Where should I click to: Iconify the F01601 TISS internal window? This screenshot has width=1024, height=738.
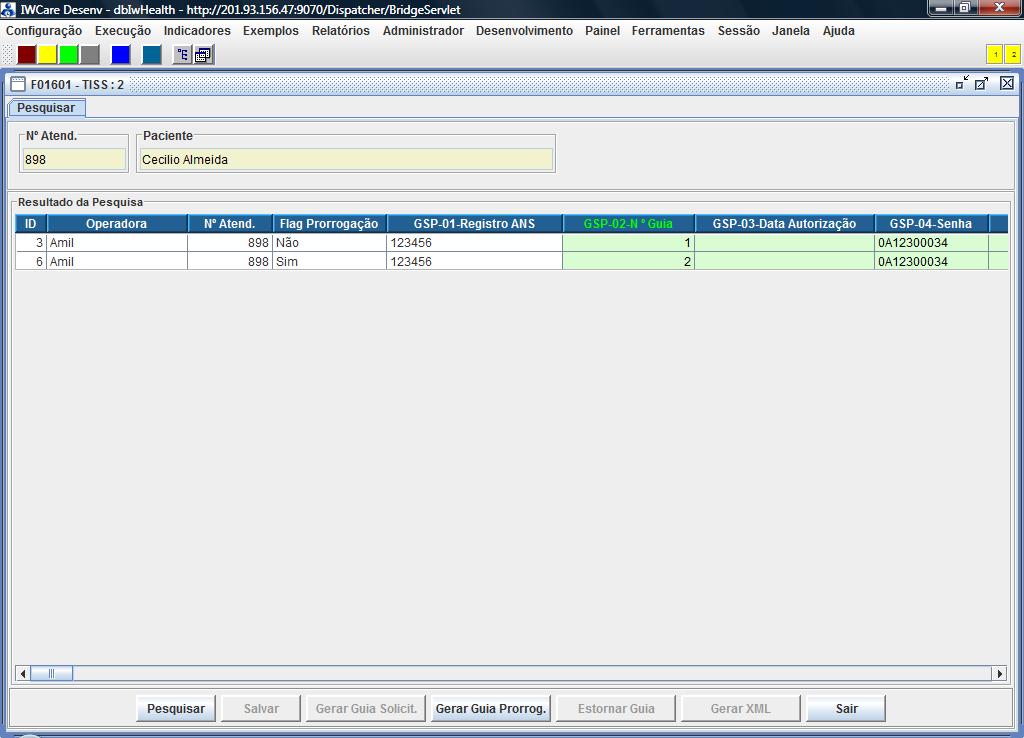pyautogui.click(x=962, y=83)
